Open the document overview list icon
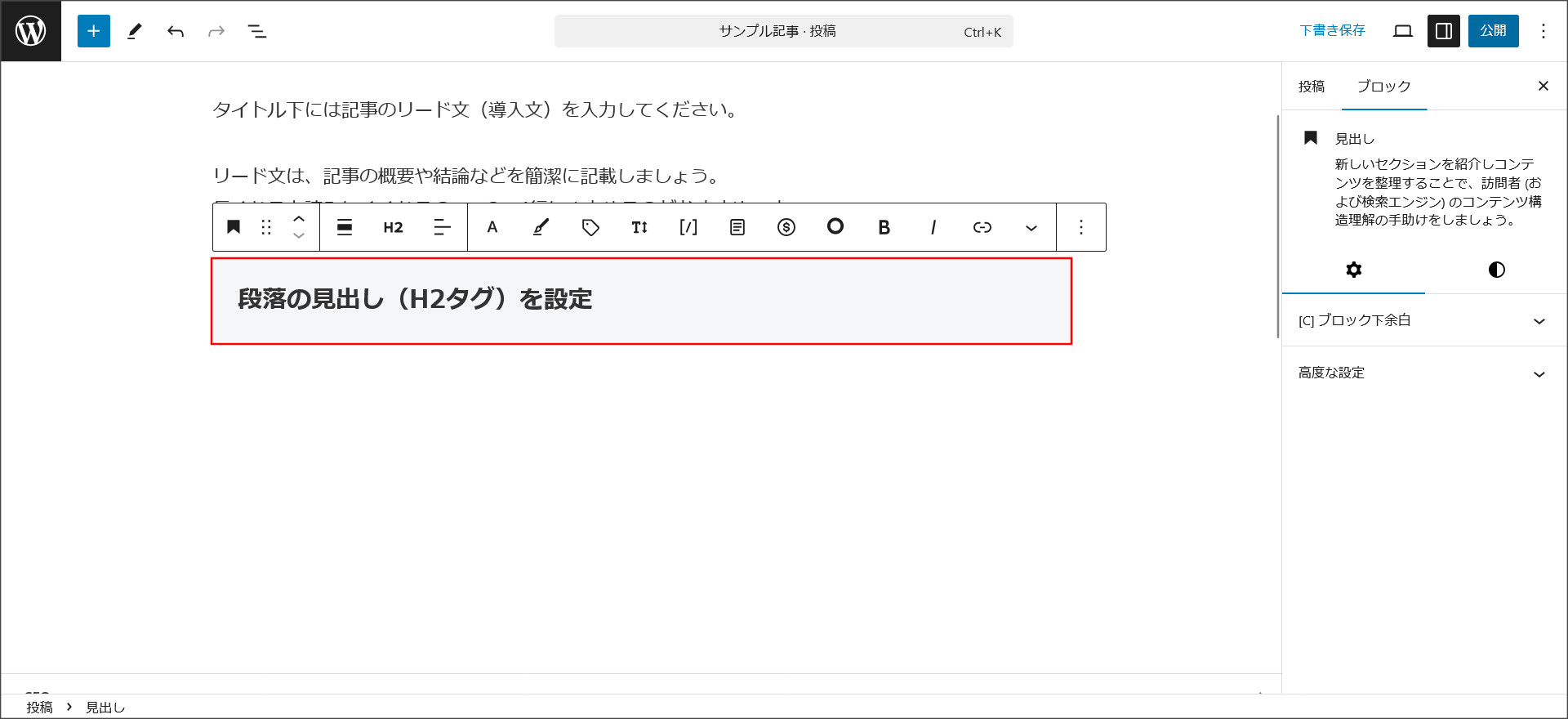 pos(257,31)
